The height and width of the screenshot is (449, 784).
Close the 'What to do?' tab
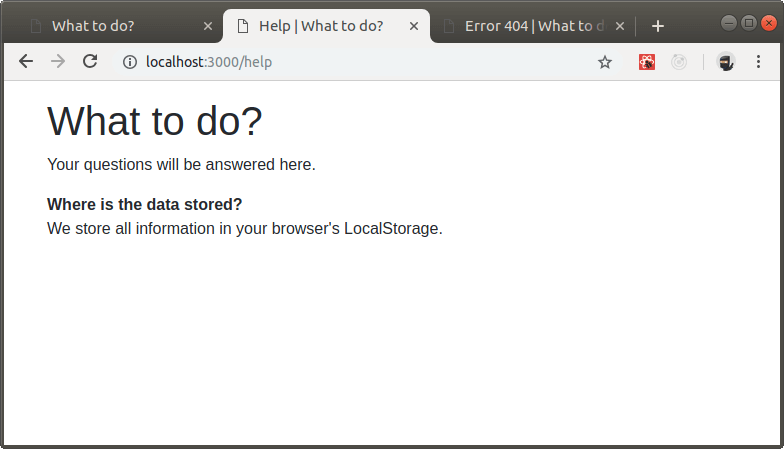pyautogui.click(x=208, y=26)
